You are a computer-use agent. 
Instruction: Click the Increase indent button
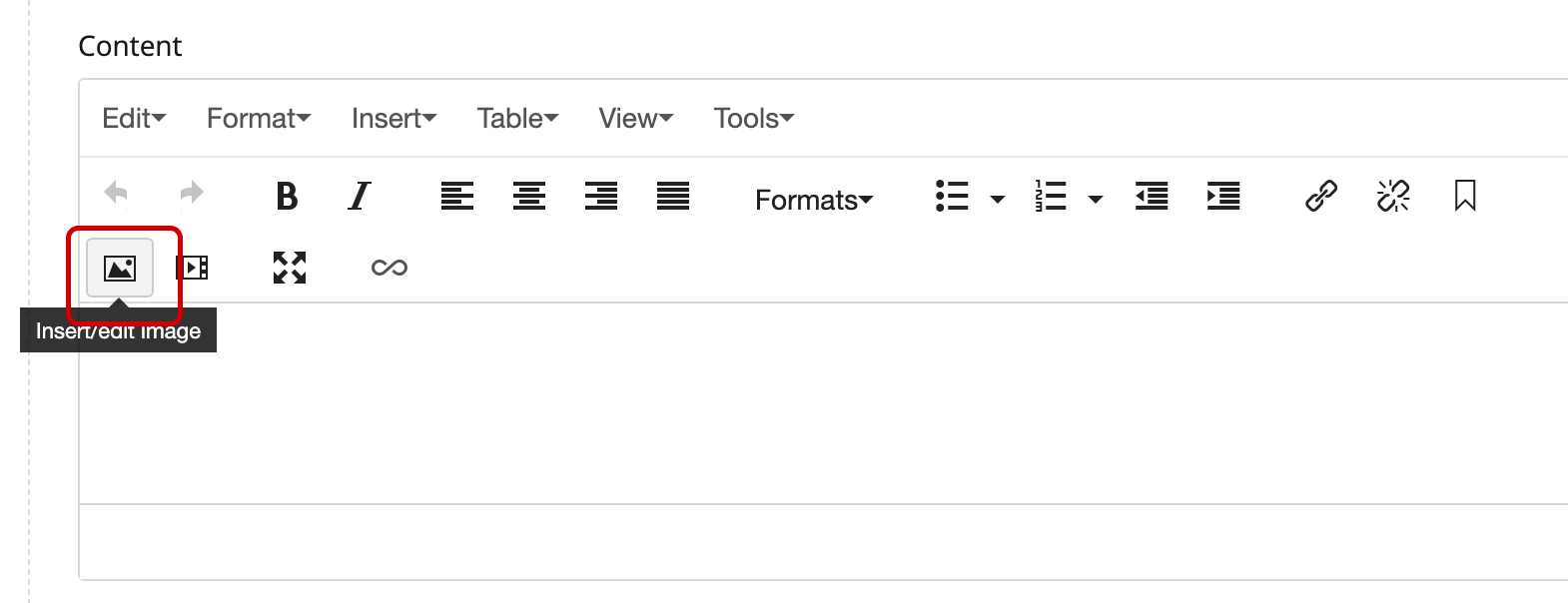(x=1223, y=197)
